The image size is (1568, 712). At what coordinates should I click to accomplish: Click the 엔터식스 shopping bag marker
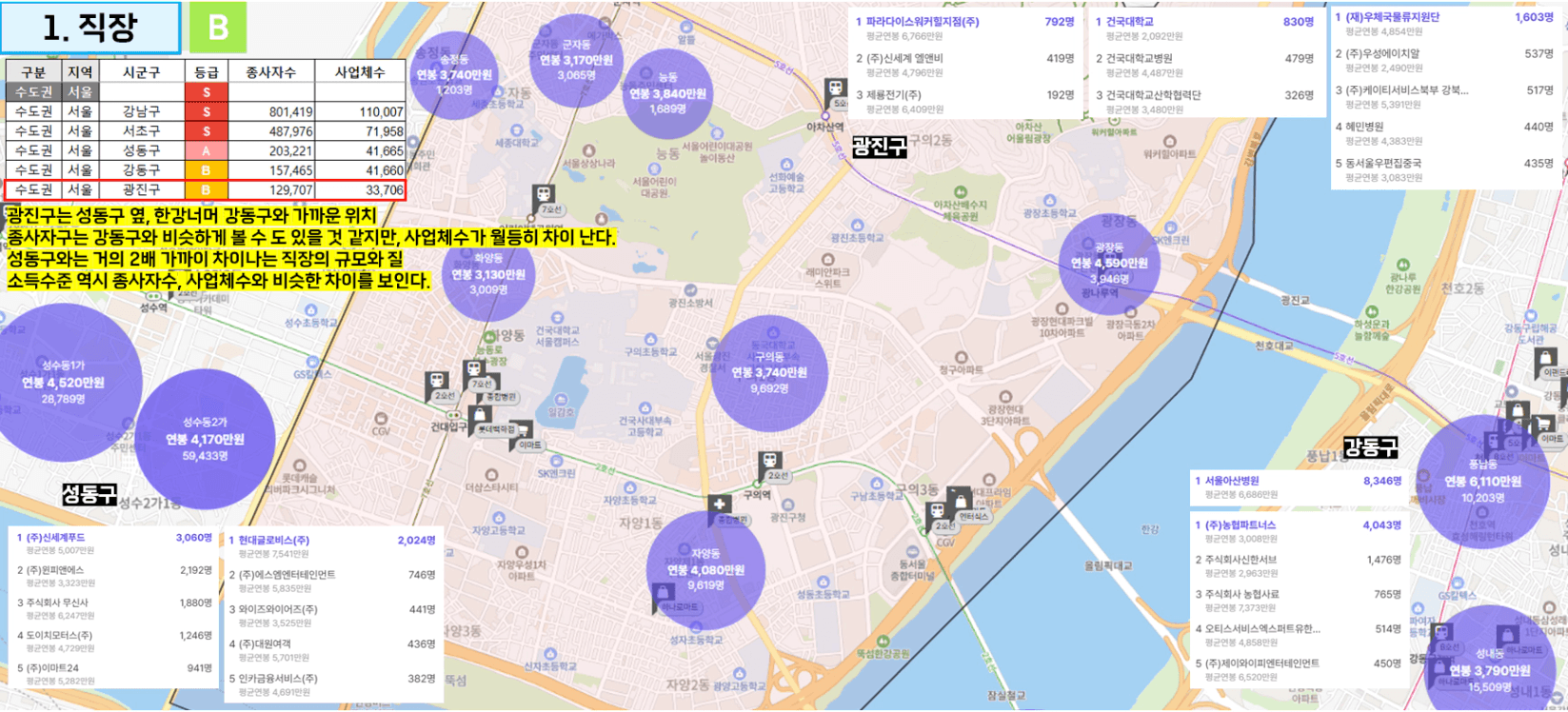pyautogui.click(x=962, y=503)
